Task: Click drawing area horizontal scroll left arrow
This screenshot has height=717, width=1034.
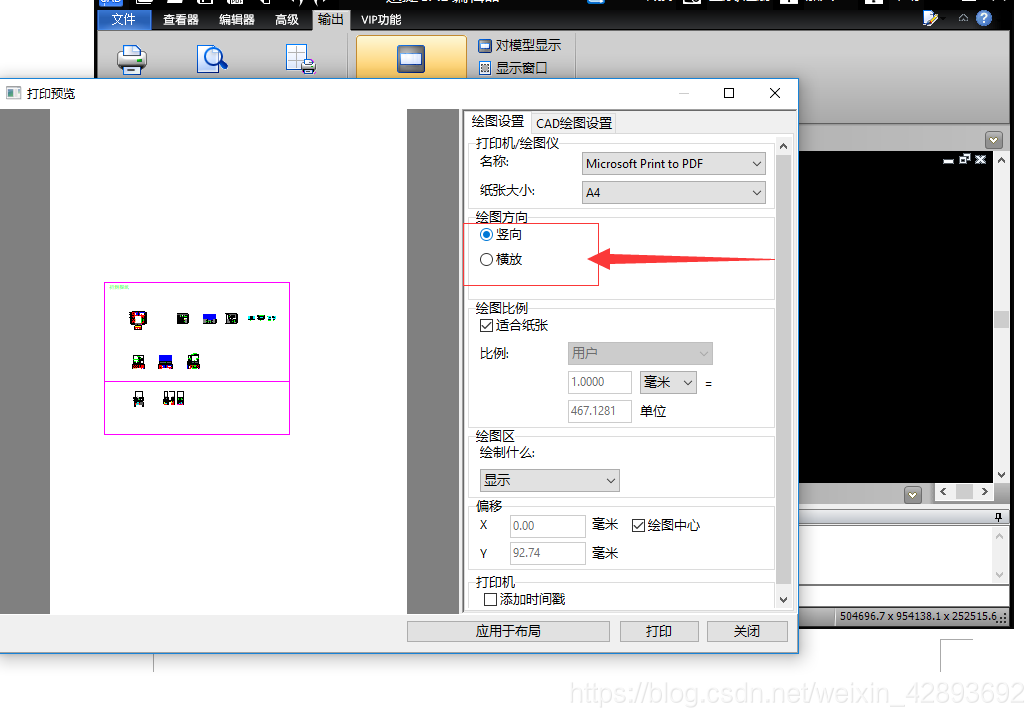Action: (x=944, y=492)
